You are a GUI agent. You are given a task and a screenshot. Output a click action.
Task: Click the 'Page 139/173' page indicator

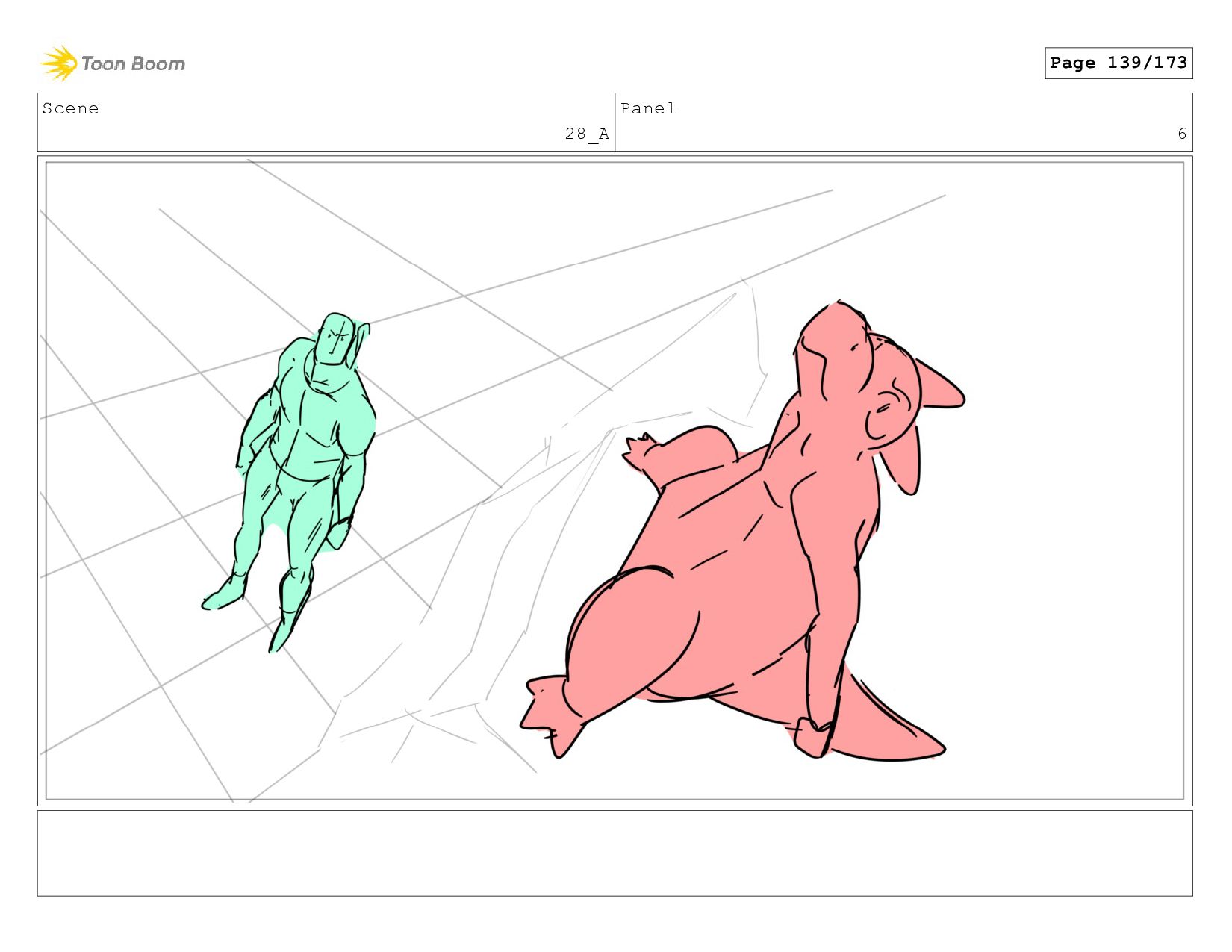click(1119, 63)
